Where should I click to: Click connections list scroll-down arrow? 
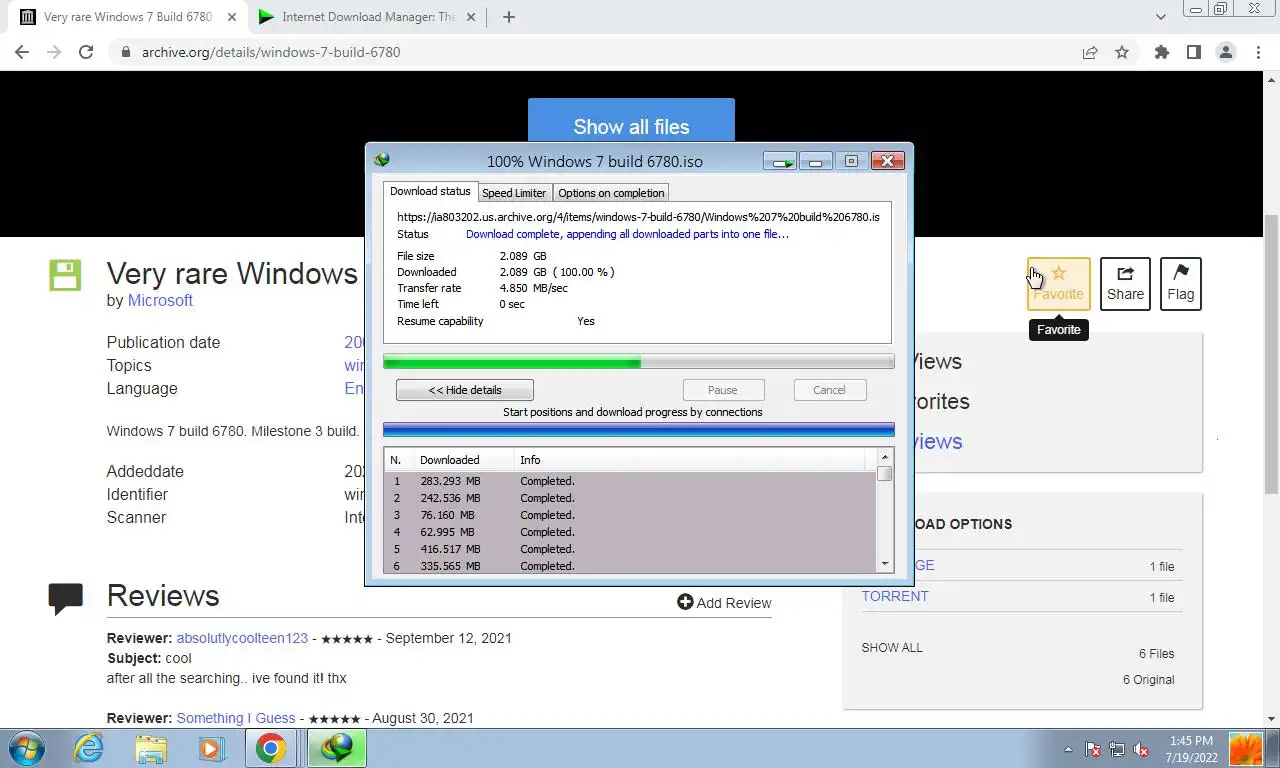click(884, 564)
